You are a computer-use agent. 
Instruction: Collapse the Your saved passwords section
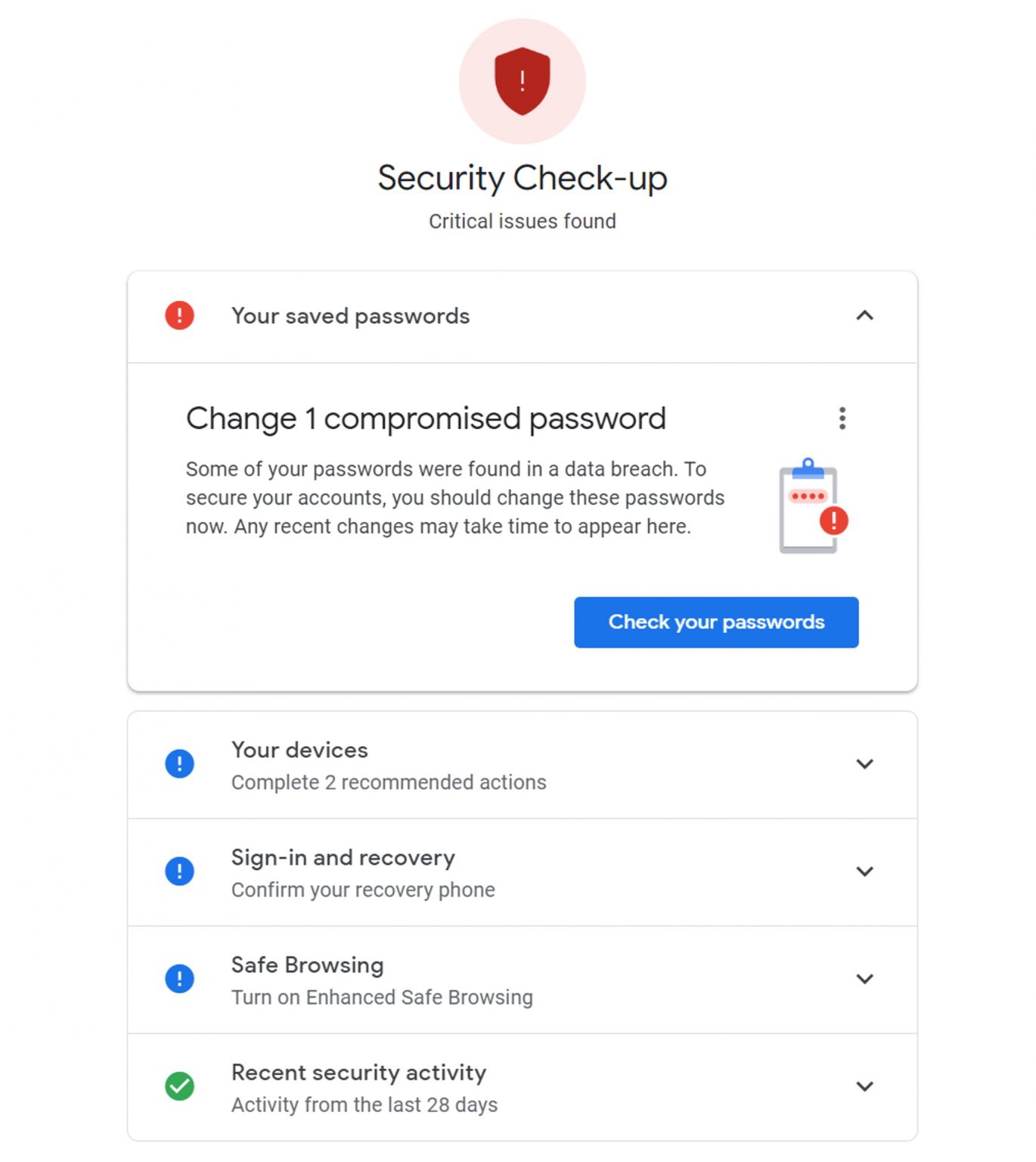(x=865, y=316)
